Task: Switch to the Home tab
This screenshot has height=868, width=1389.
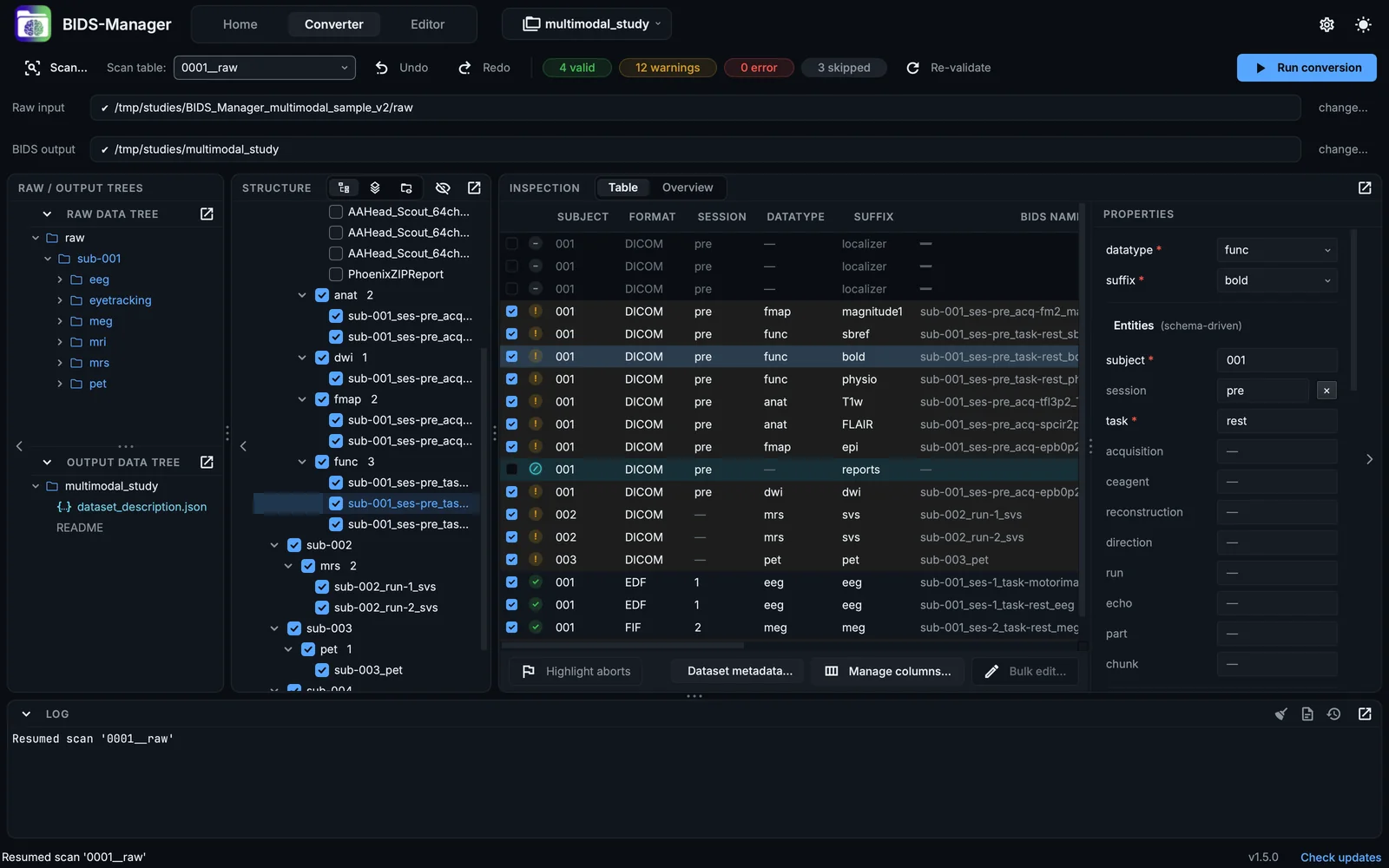Action: point(240,24)
